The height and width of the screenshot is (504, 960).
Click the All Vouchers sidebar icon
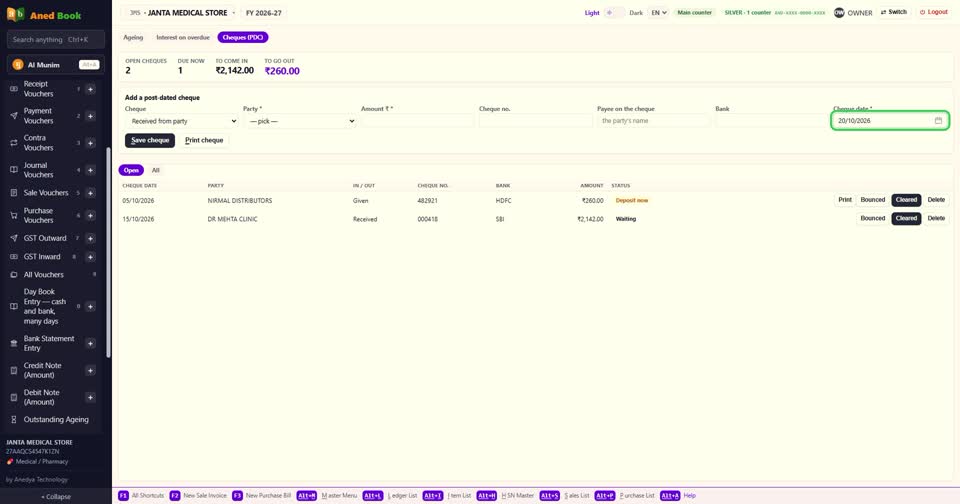pos(13,275)
